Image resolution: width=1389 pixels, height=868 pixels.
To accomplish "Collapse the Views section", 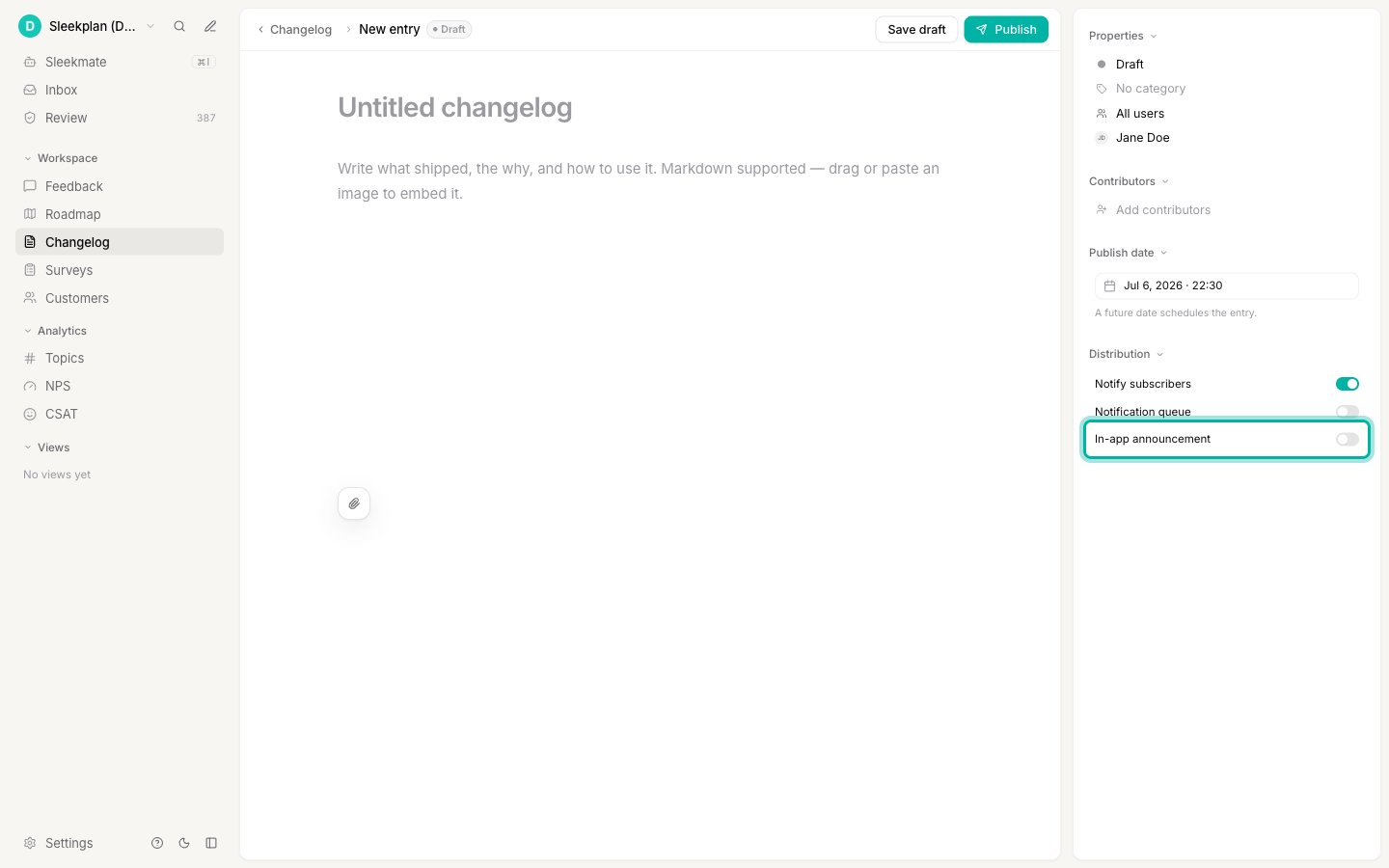I will tap(46, 448).
